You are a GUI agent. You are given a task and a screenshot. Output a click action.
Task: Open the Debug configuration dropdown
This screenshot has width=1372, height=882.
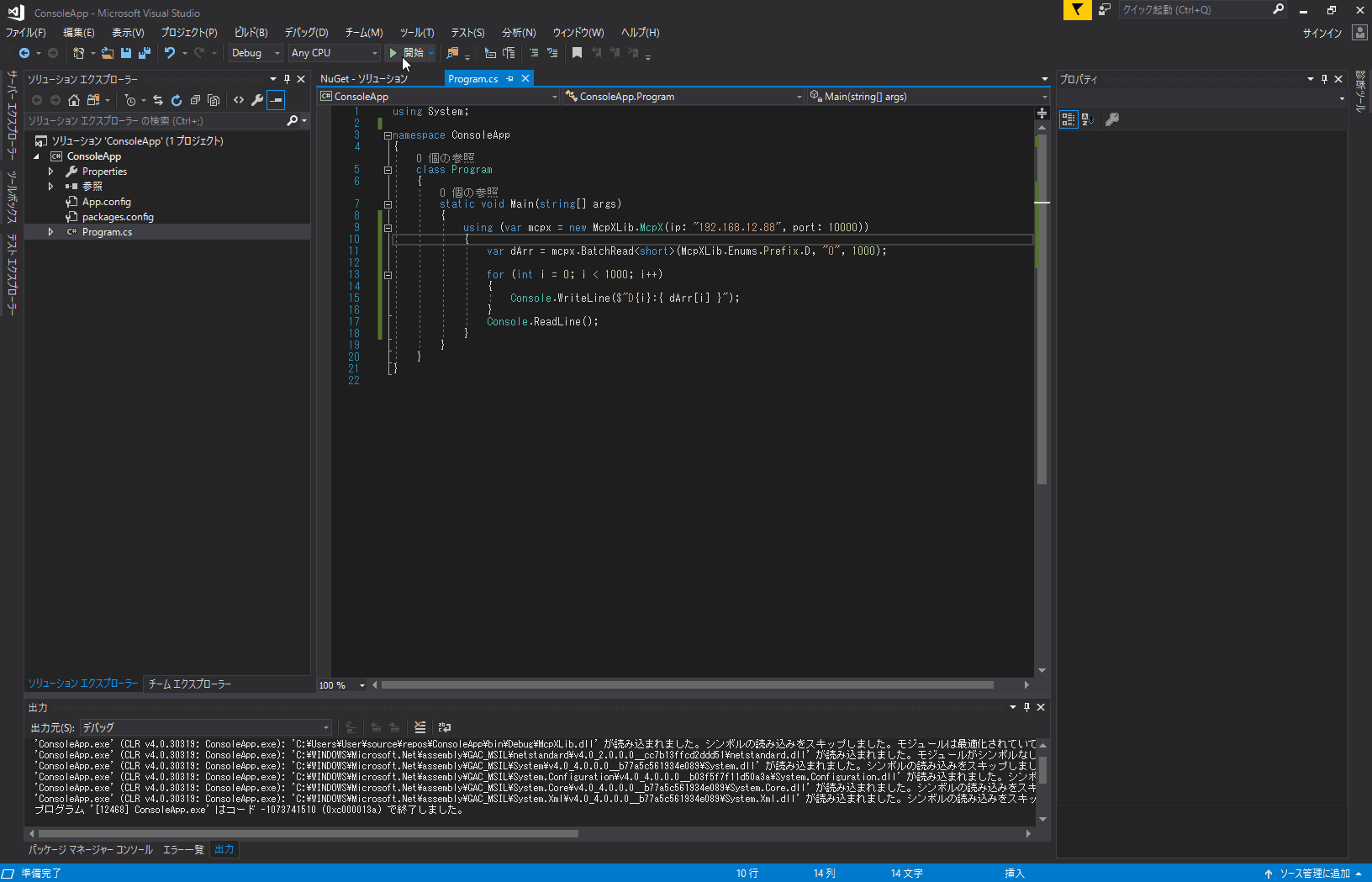pos(255,52)
